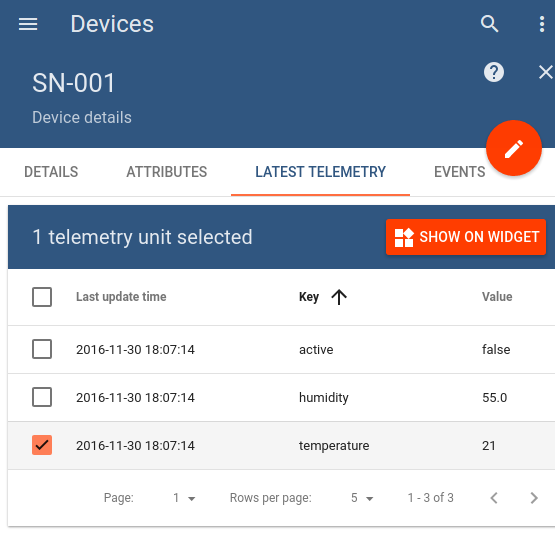Go to the previous page arrow
This screenshot has height=534, width=555.
[494, 498]
